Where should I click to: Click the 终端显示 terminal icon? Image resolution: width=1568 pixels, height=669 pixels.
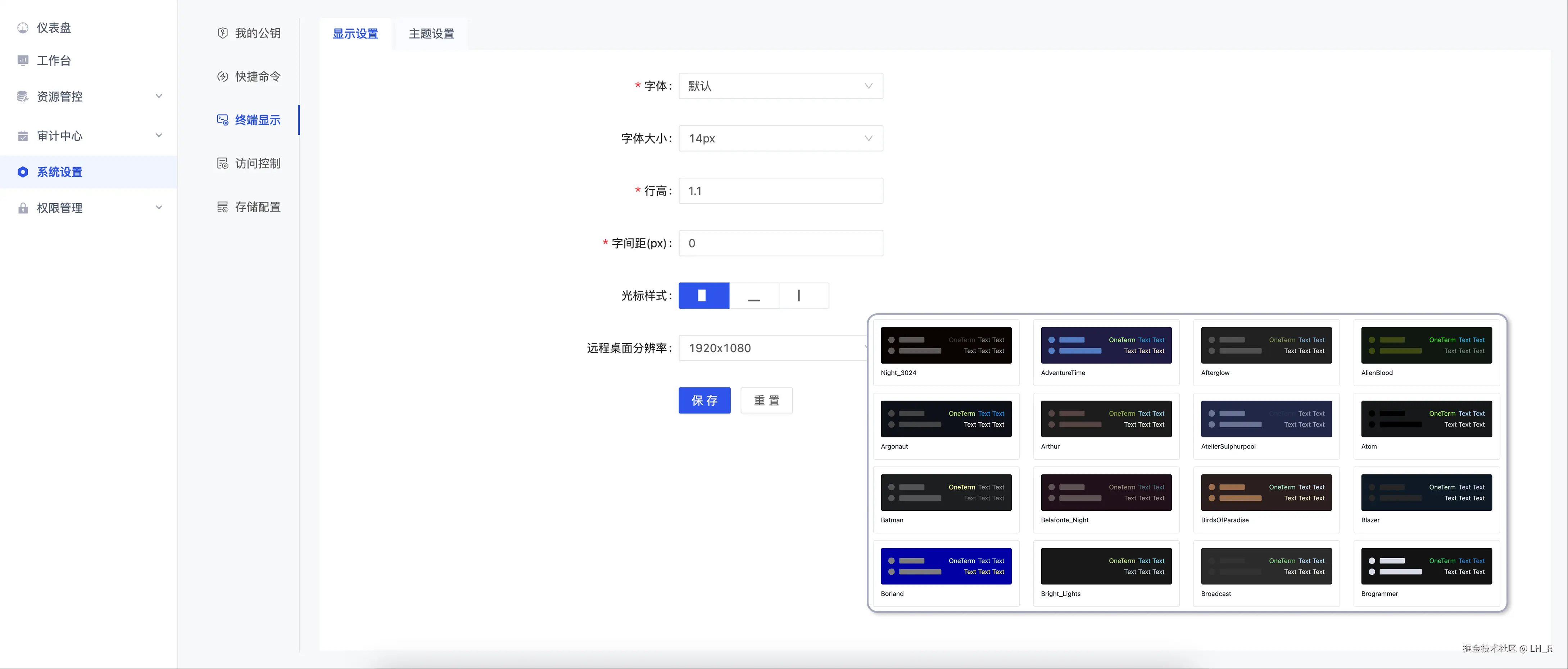click(x=223, y=120)
